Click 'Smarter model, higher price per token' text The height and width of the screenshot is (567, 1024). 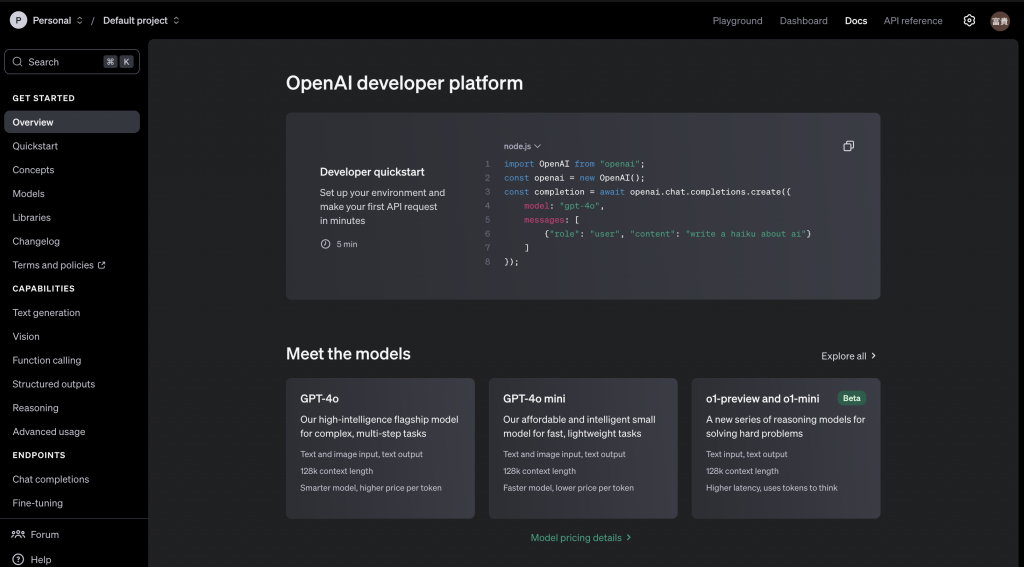pyautogui.click(x=371, y=488)
